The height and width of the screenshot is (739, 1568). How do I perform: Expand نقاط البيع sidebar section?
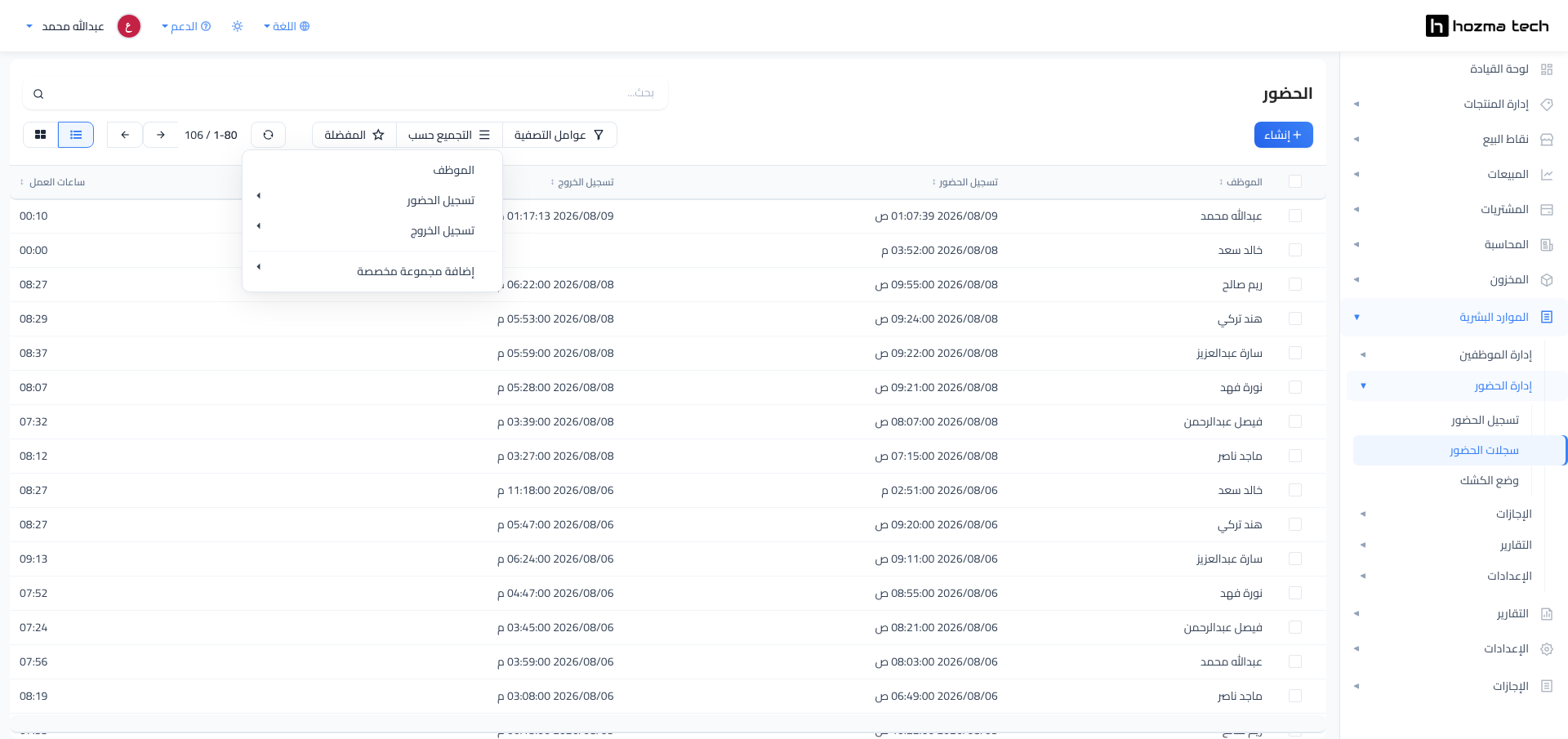[x=1356, y=140]
